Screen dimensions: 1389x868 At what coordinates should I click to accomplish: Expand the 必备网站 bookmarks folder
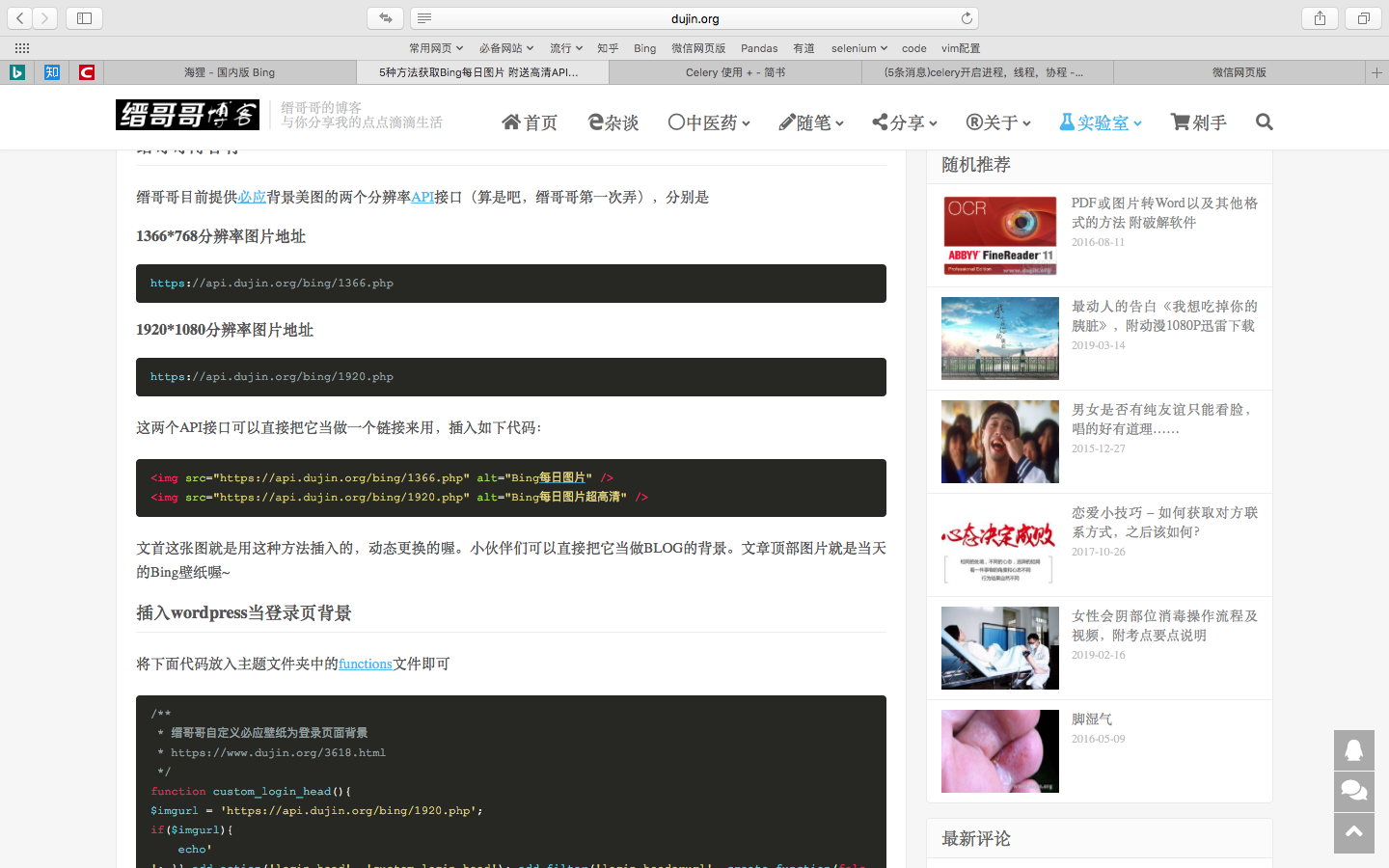pyautogui.click(x=506, y=48)
